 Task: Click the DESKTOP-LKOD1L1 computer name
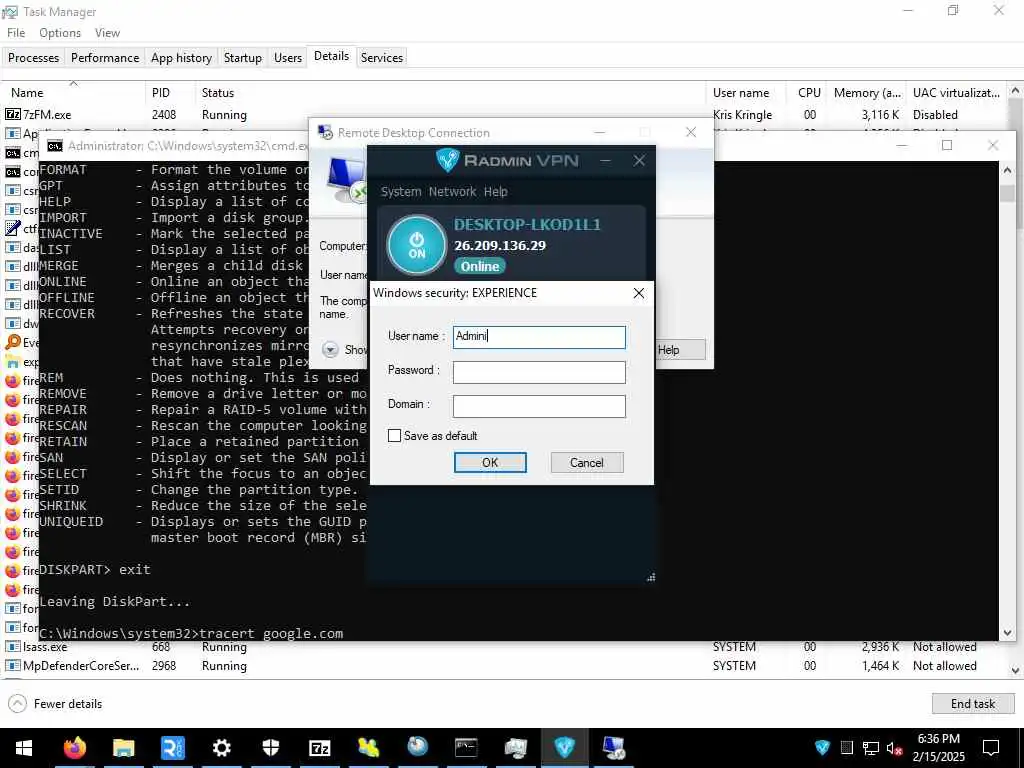coord(527,225)
